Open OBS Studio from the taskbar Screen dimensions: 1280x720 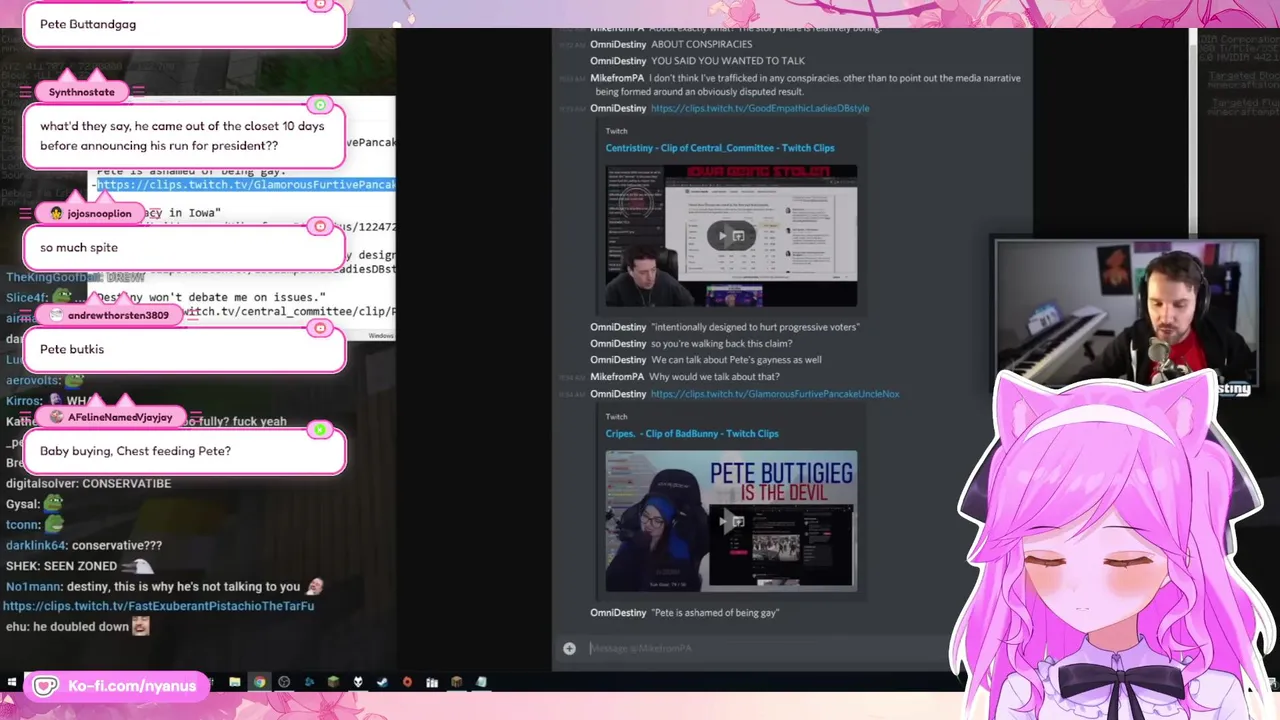tap(284, 682)
